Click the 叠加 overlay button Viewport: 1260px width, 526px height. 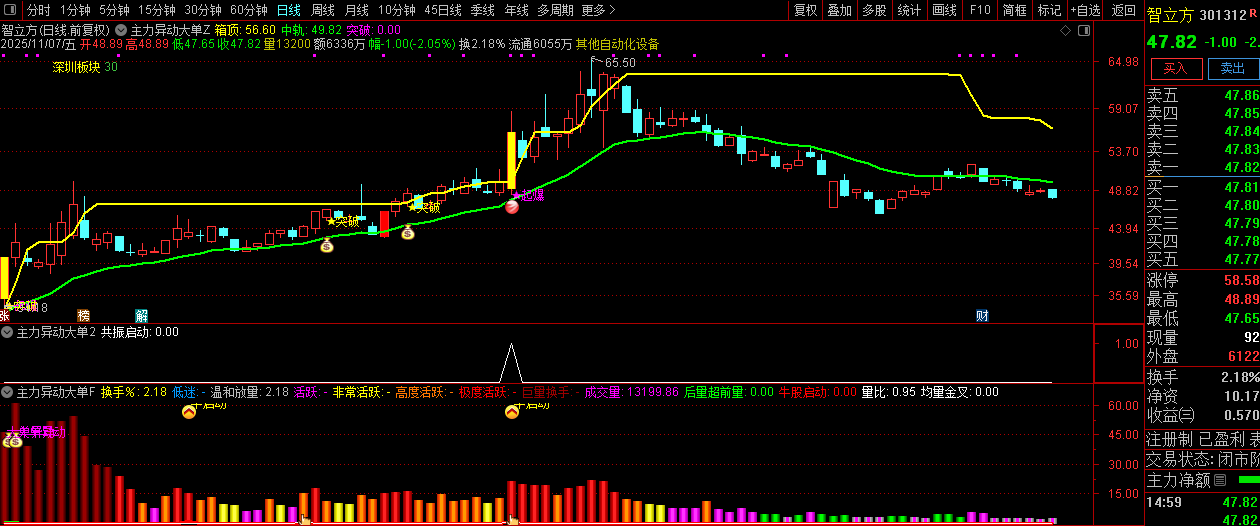[840, 10]
